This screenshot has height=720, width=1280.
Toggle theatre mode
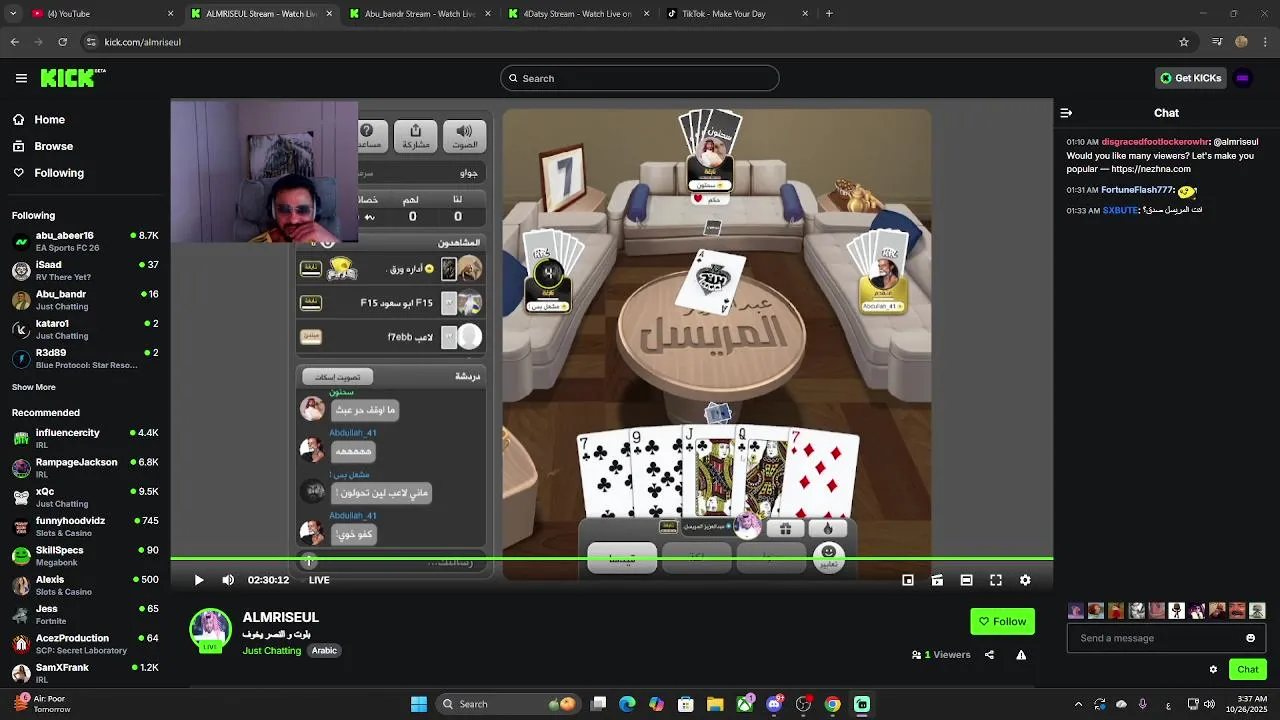pyautogui.click(x=966, y=580)
